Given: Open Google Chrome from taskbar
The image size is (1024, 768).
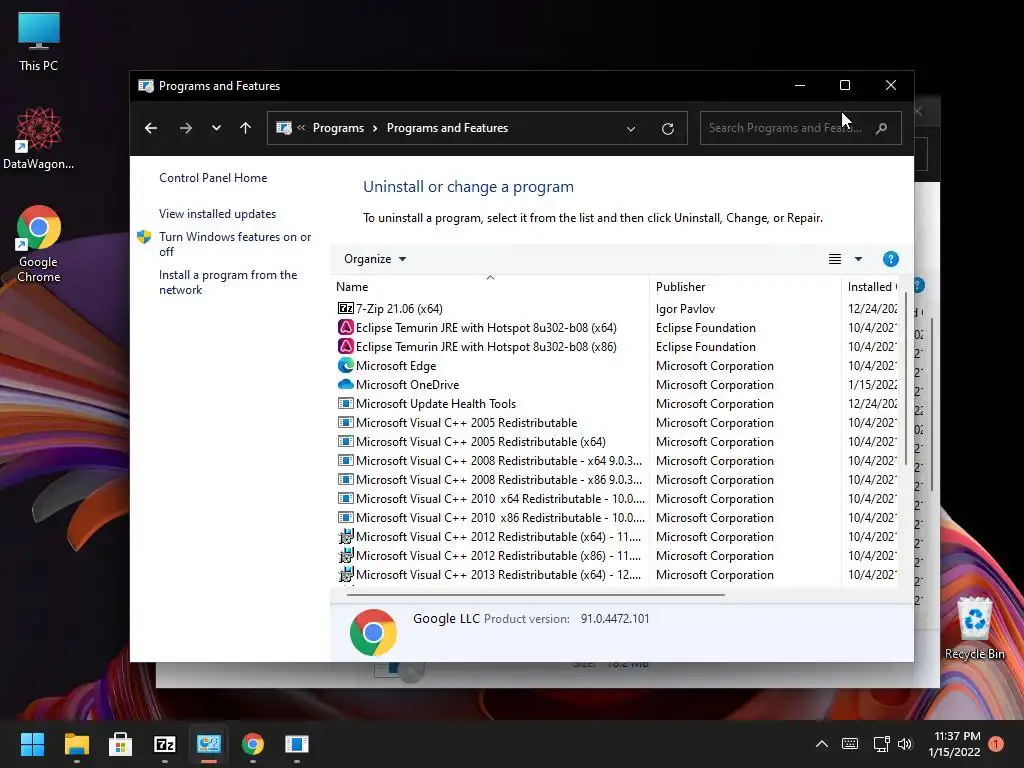Looking at the screenshot, I should pyautogui.click(x=253, y=744).
